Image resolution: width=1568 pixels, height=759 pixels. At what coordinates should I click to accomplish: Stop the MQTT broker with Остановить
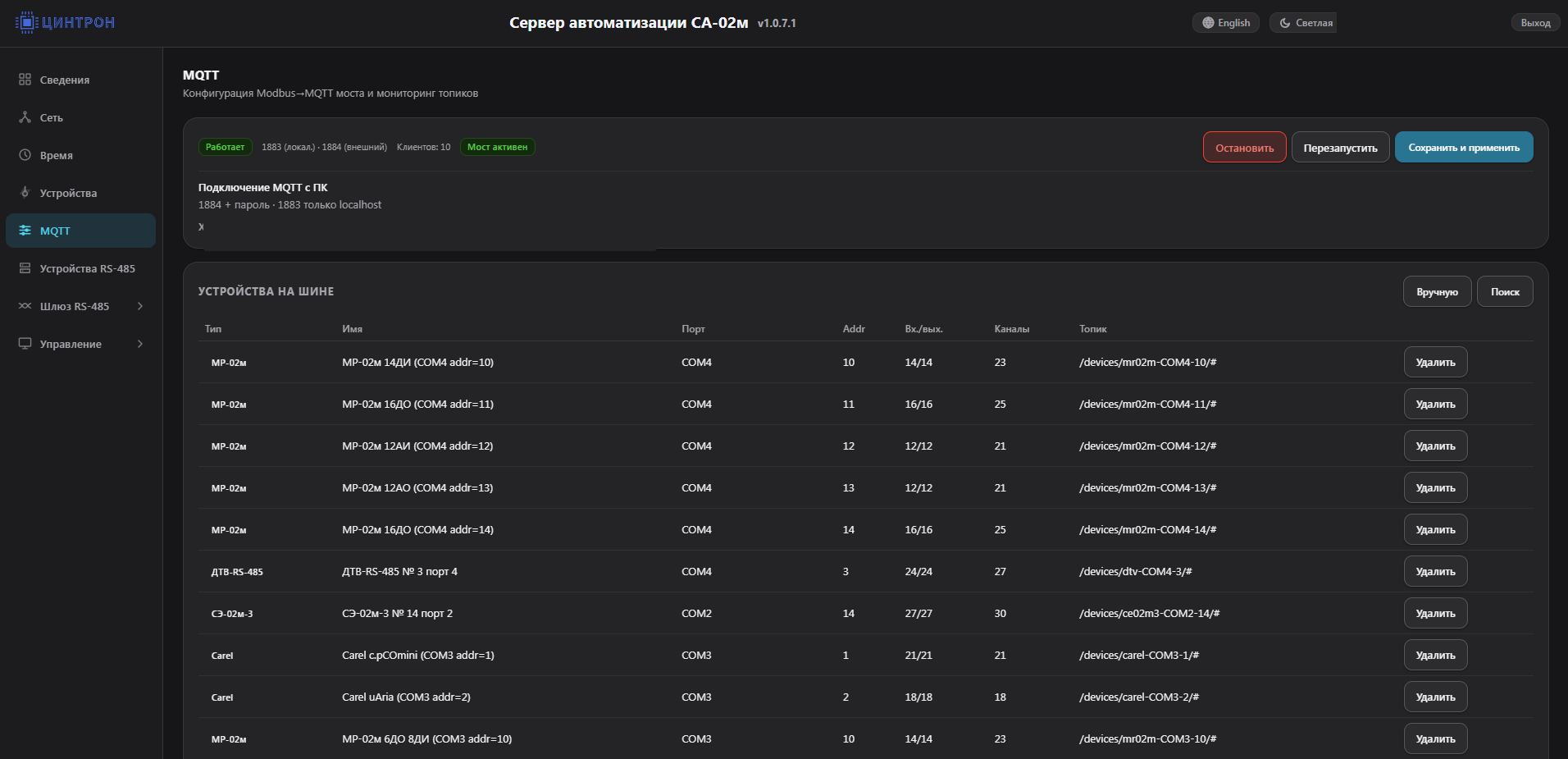coord(1244,148)
